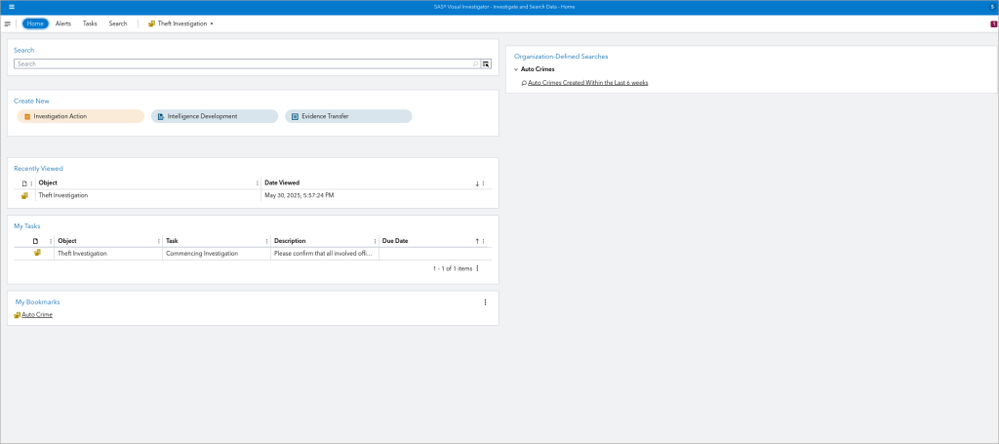999x444 pixels.
Task: Click search icon beside Auto Crimes Created link
Action: [524, 83]
